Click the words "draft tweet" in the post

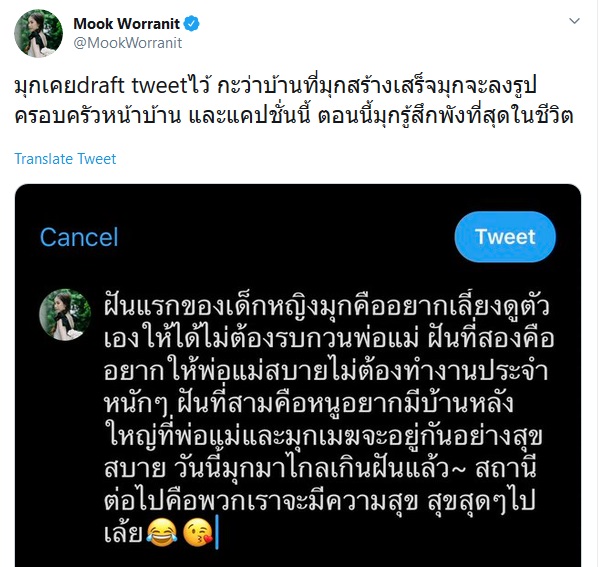[131, 86]
